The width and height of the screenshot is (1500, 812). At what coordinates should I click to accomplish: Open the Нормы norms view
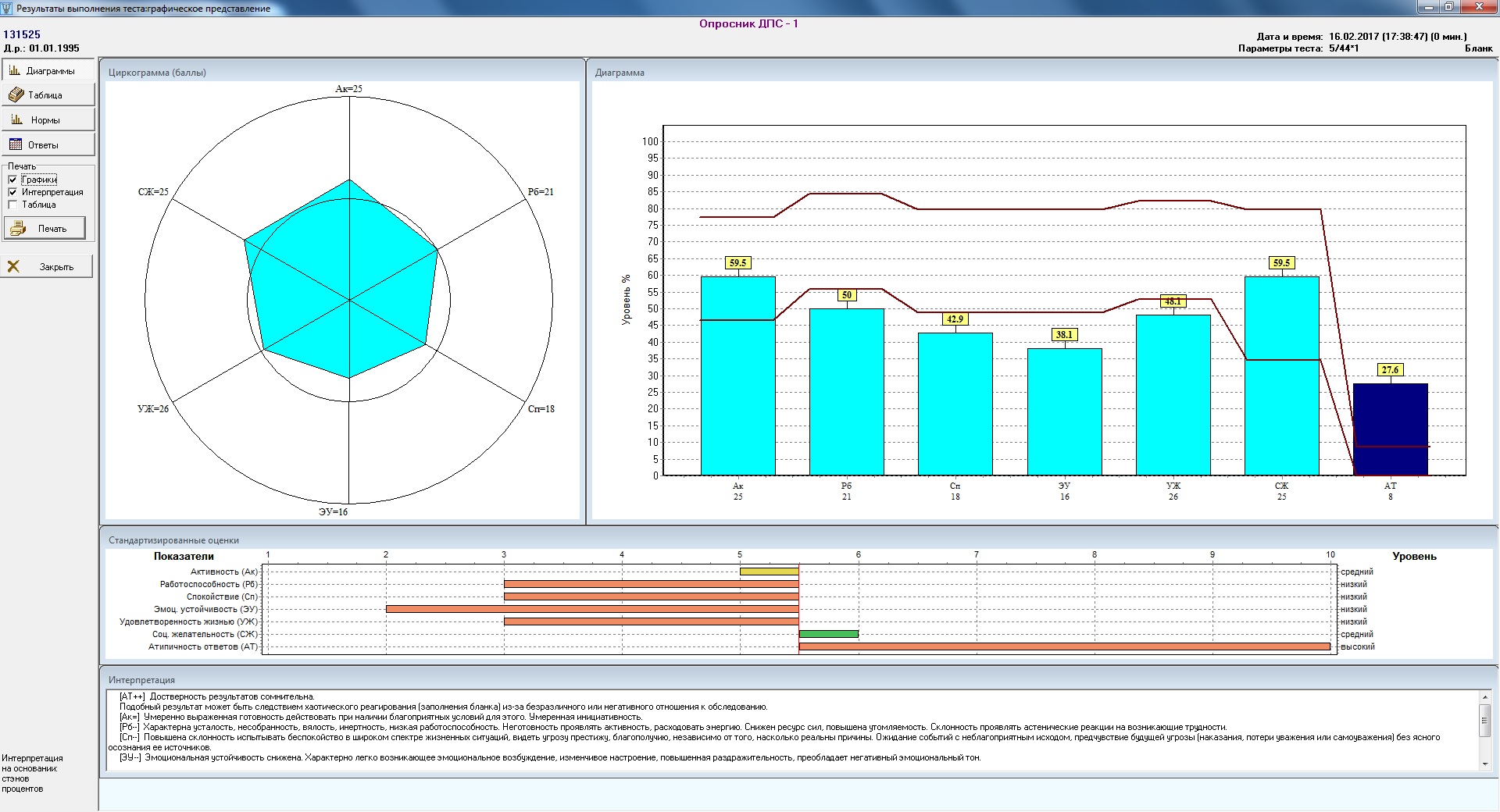(48, 120)
